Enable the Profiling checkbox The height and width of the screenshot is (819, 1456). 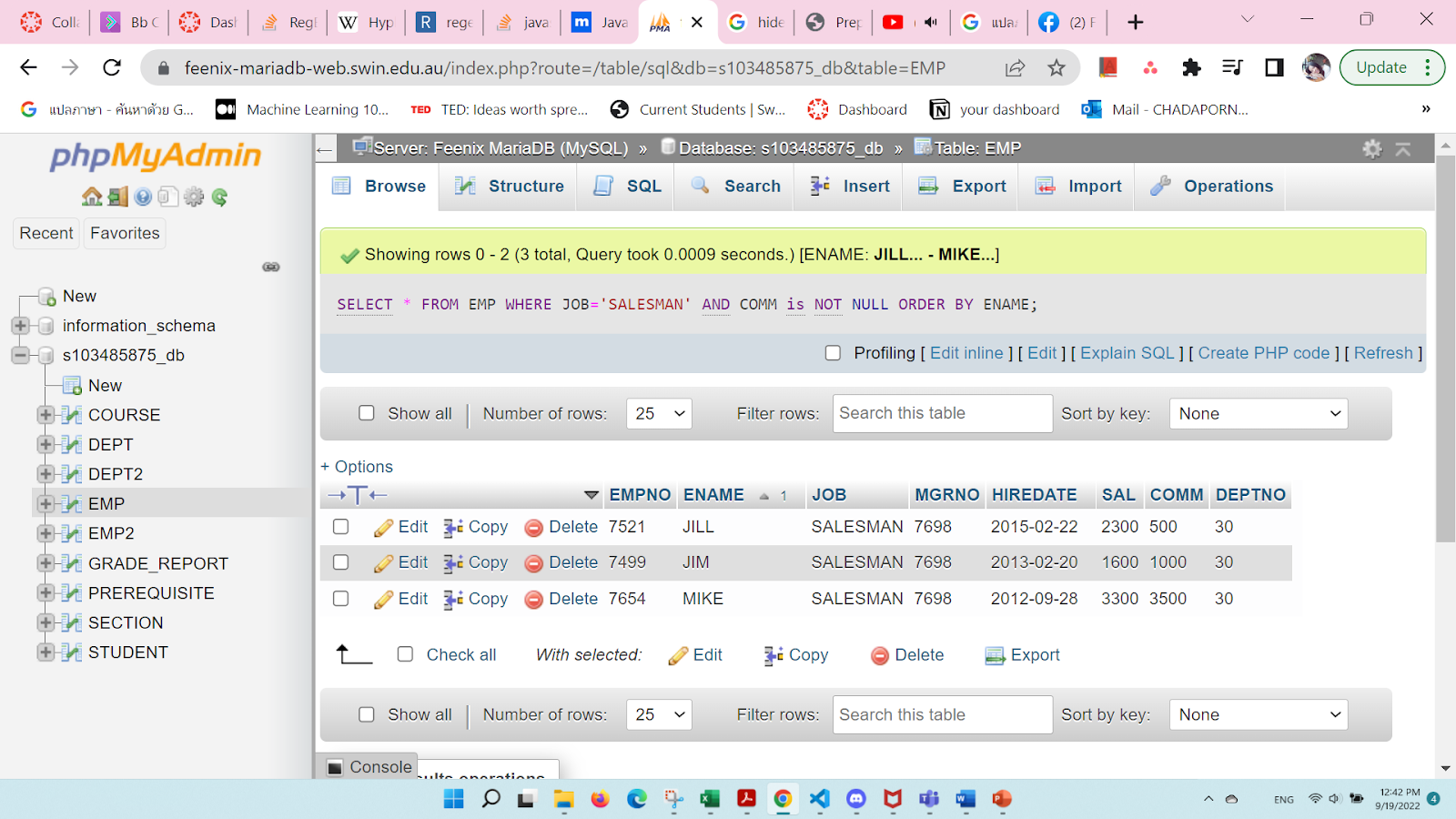point(833,352)
